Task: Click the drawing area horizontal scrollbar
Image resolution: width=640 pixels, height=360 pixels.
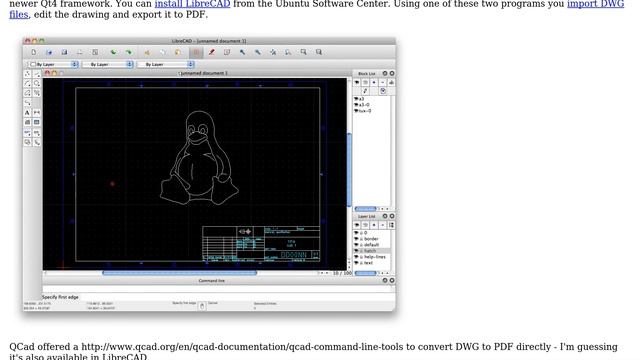Action: (180, 273)
